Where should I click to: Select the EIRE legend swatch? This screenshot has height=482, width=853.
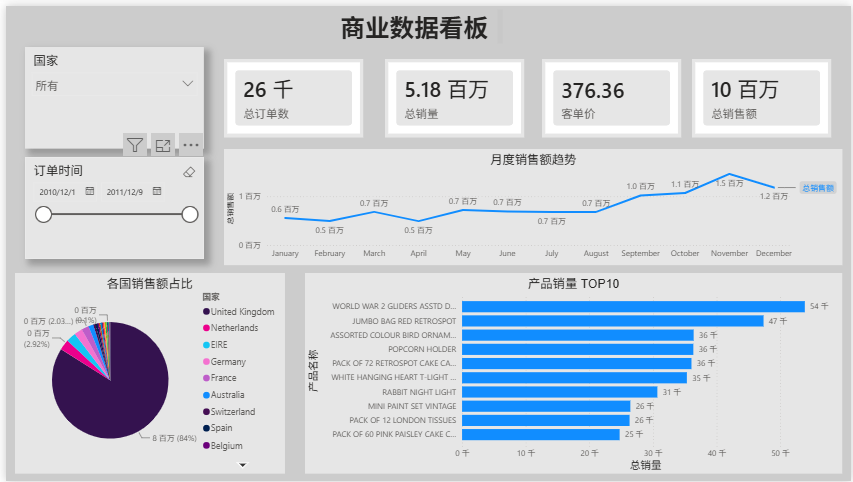pos(206,345)
